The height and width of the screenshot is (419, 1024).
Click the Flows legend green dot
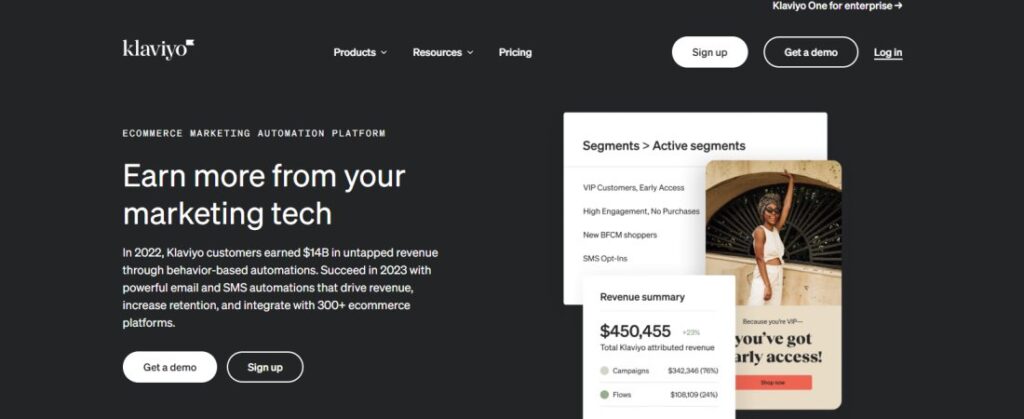(604, 394)
